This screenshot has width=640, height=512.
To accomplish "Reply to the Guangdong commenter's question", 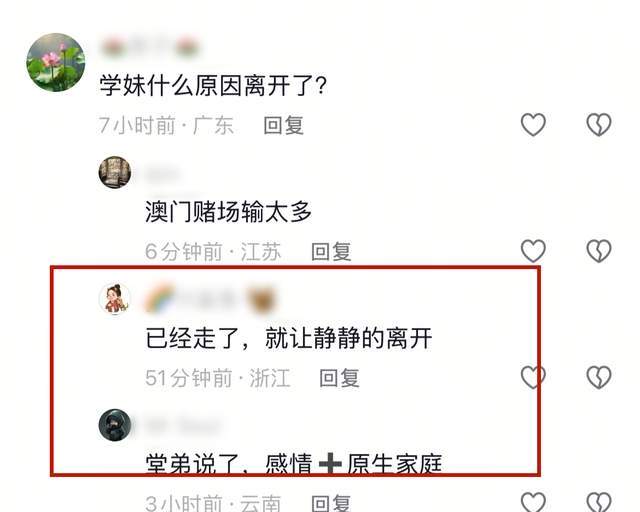I will point(283,125).
